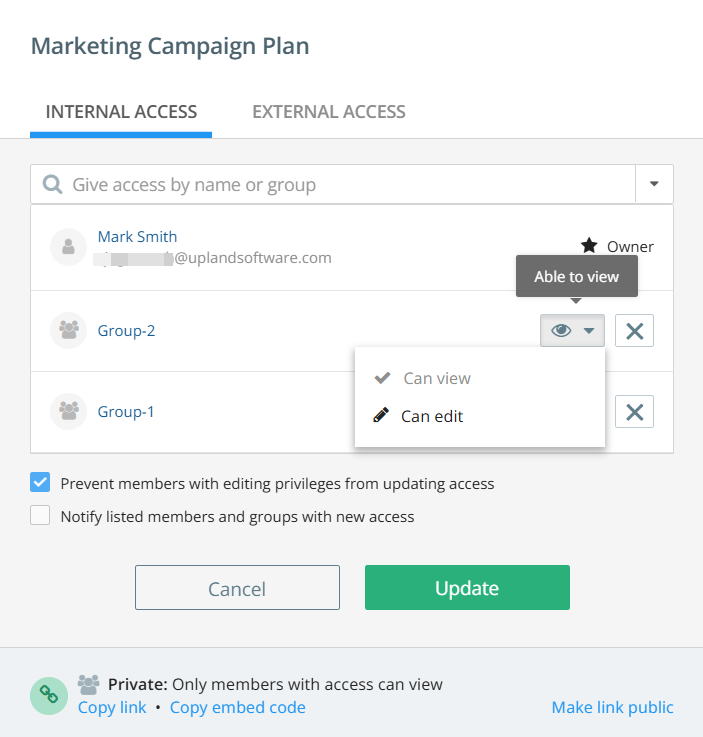
Task: Expand the access search field dropdown arrow
Action: coord(654,184)
